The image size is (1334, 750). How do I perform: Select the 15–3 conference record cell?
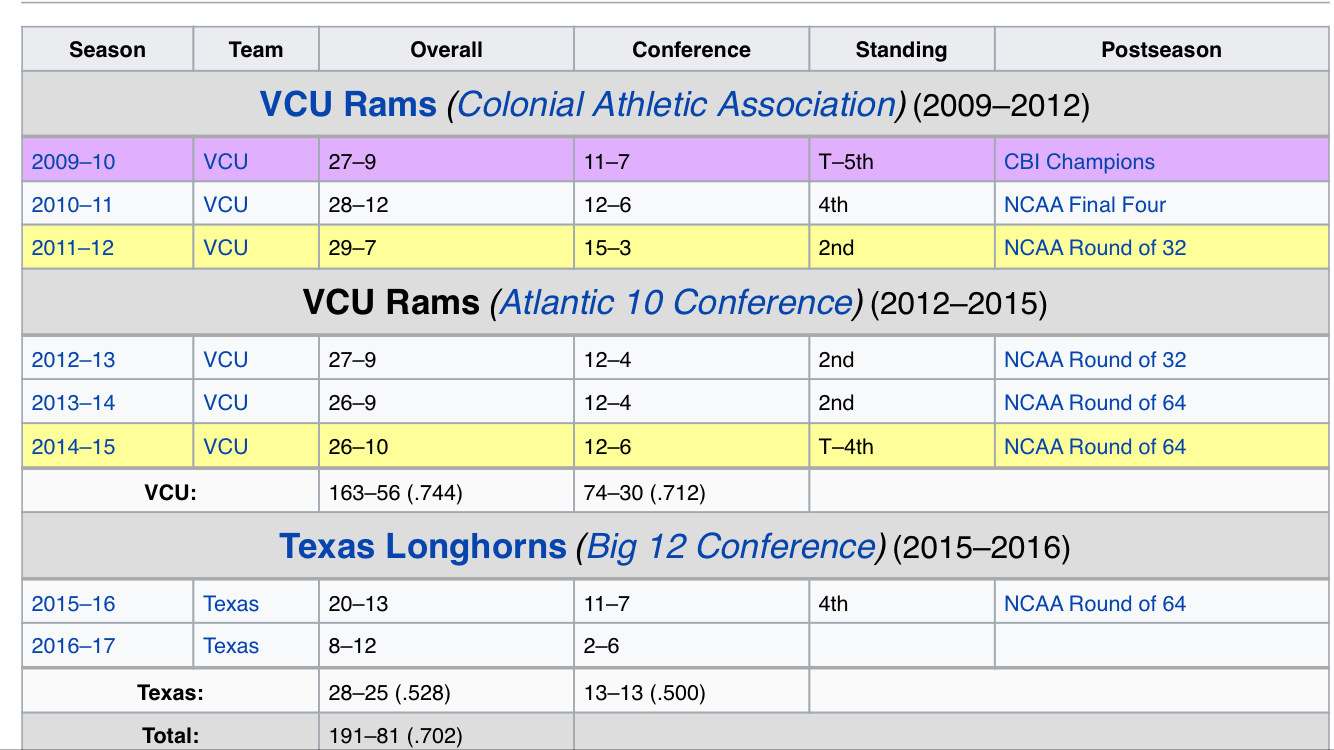coord(692,248)
